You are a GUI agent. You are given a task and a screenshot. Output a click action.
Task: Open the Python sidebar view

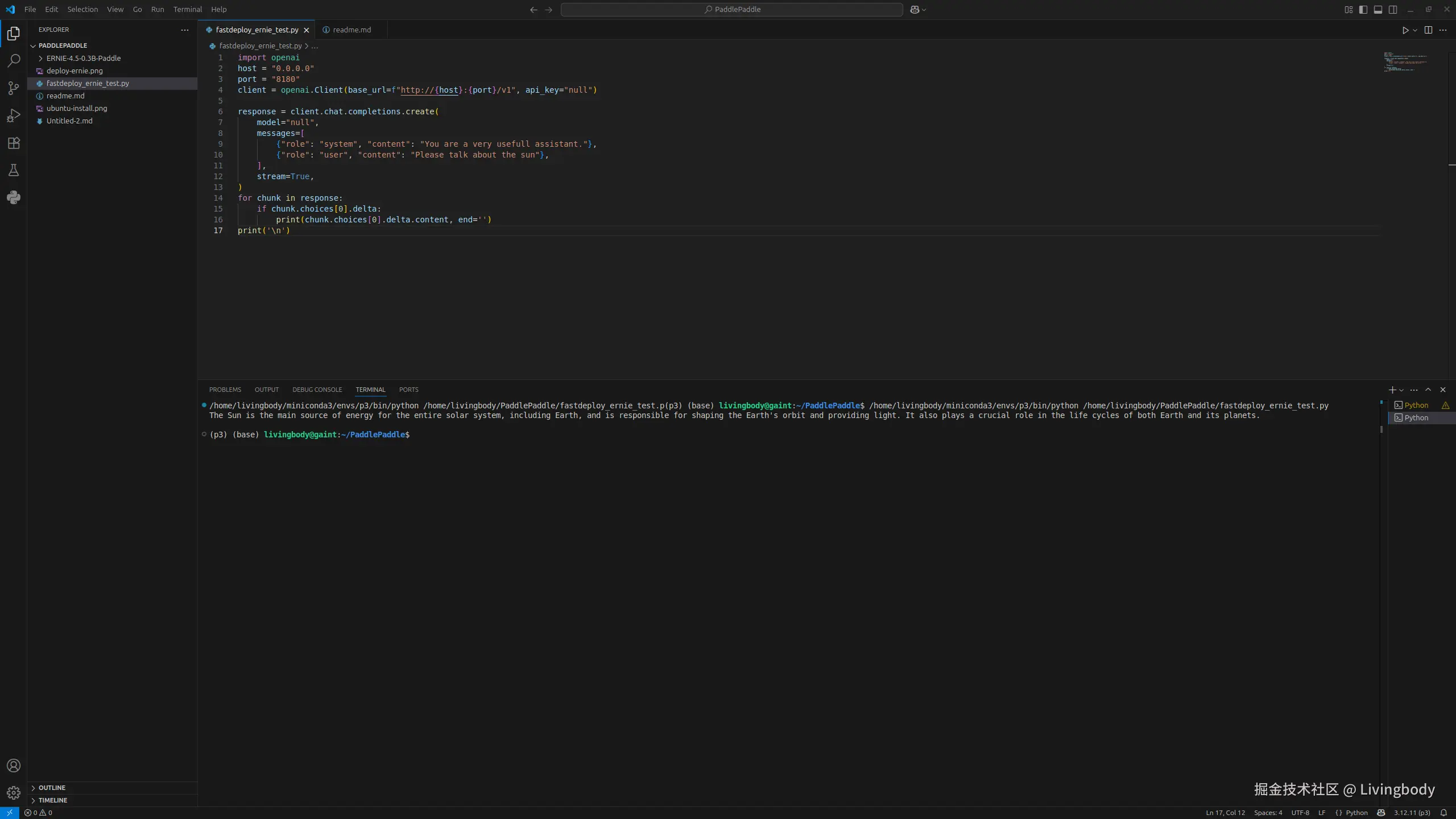[14, 197]
